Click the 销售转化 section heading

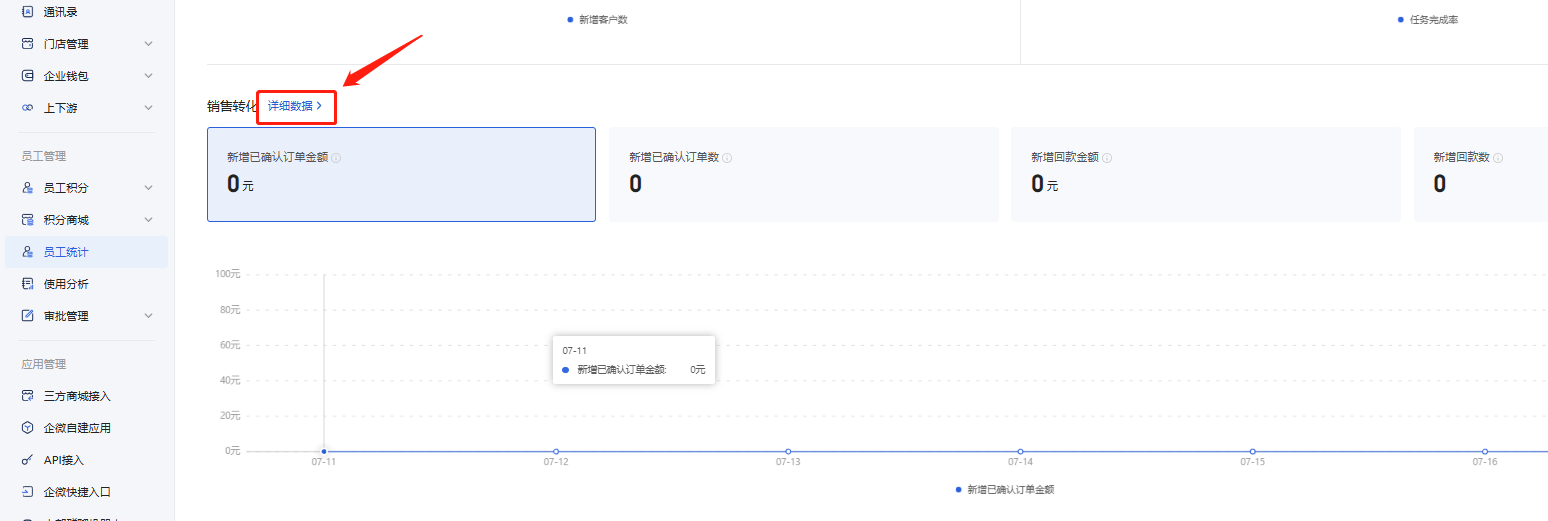click(x=232, y=106)
